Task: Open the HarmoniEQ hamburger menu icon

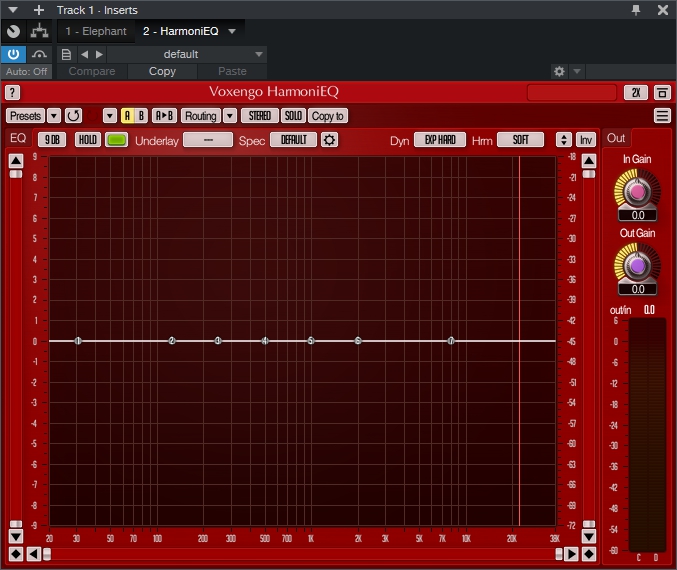Action: point(662,116)
